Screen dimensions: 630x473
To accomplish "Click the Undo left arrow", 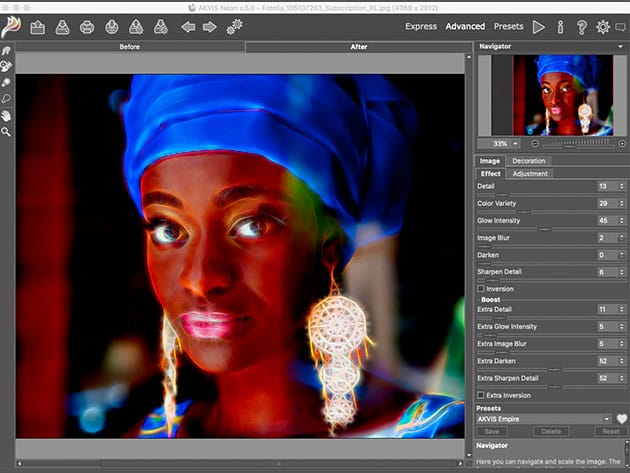I will tap(187, 27).
